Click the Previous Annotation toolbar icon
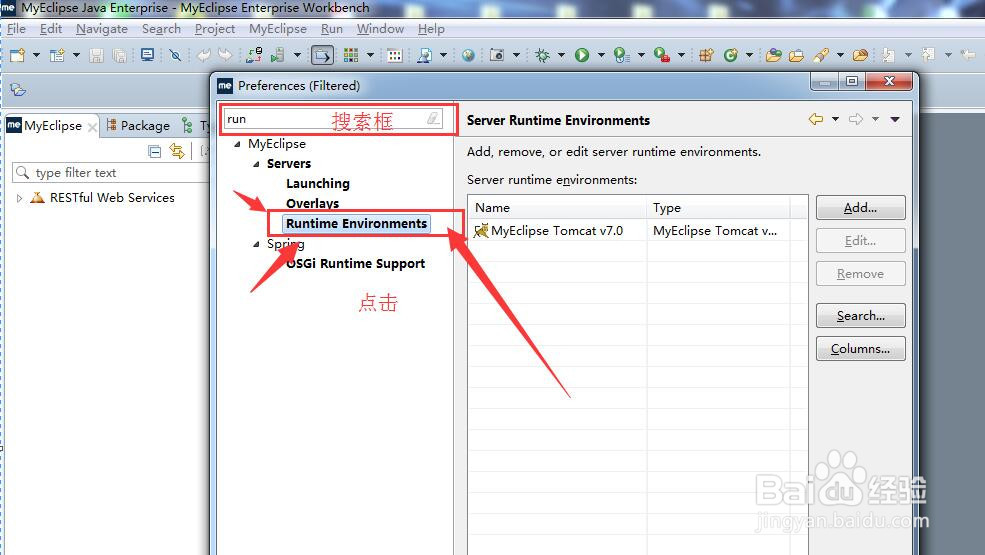Screen dimensions: 985x555 click(x=928, y=55)
